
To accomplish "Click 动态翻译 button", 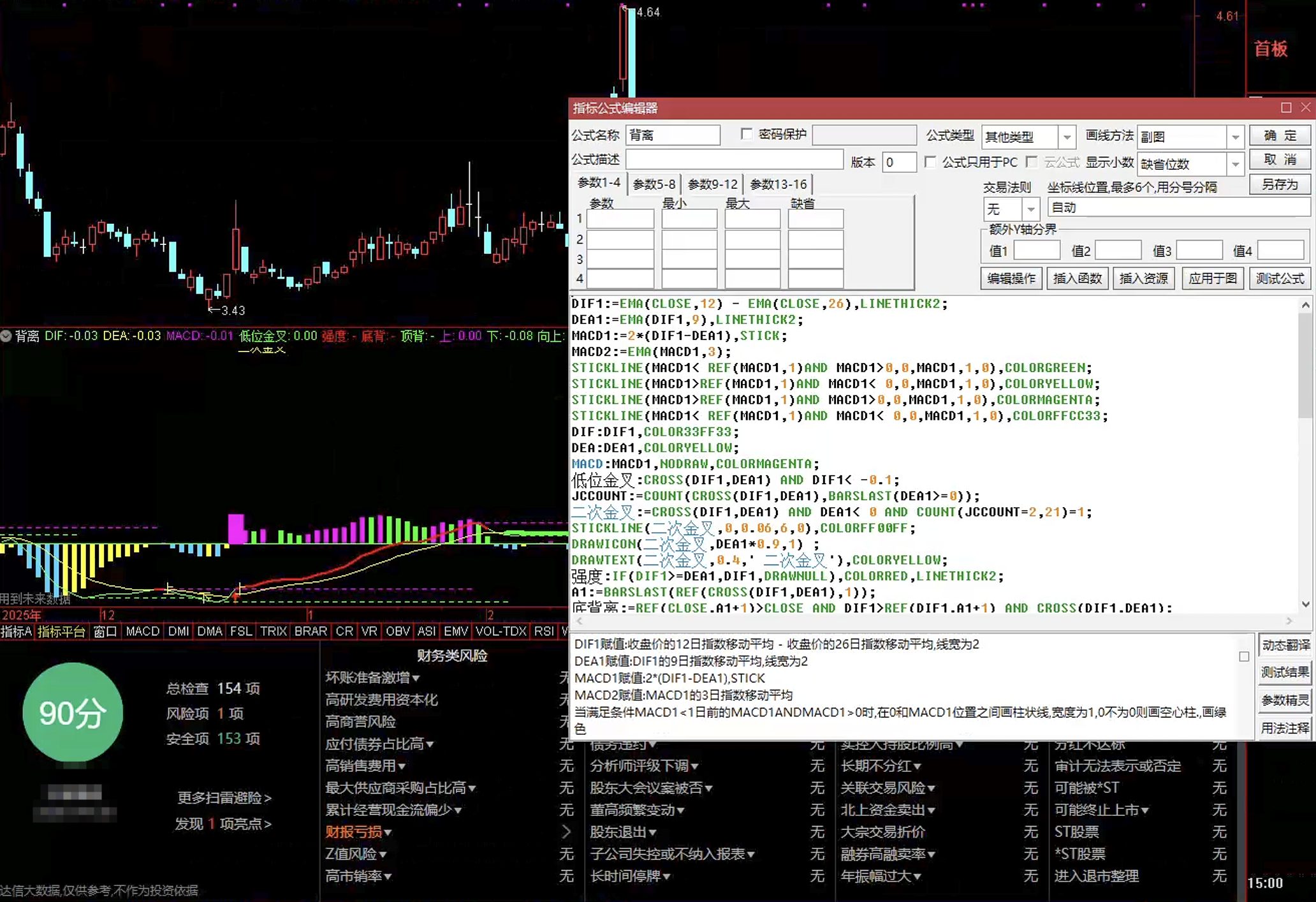I will click(x=1285, y=645).
